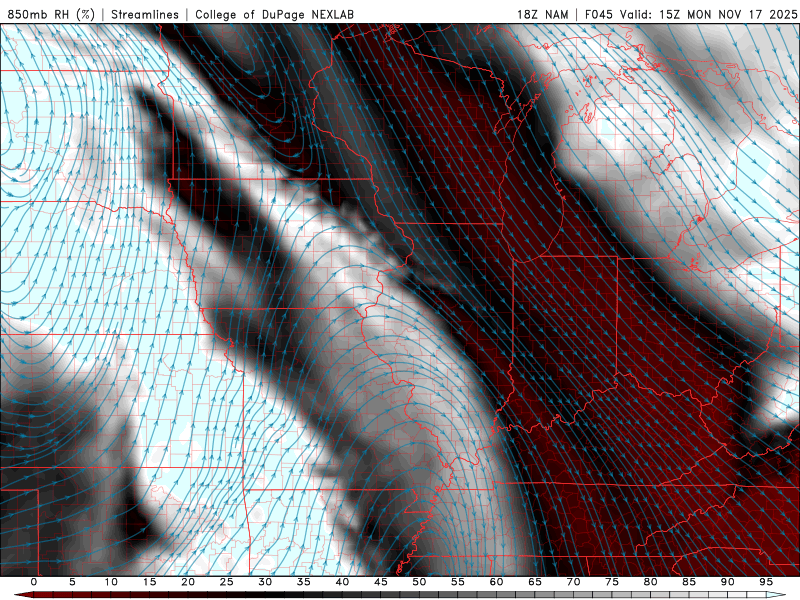This screenshot has width=800, height=600.
Task: Click the "15" value on the RH scale
Action: (x=149, y=582)
